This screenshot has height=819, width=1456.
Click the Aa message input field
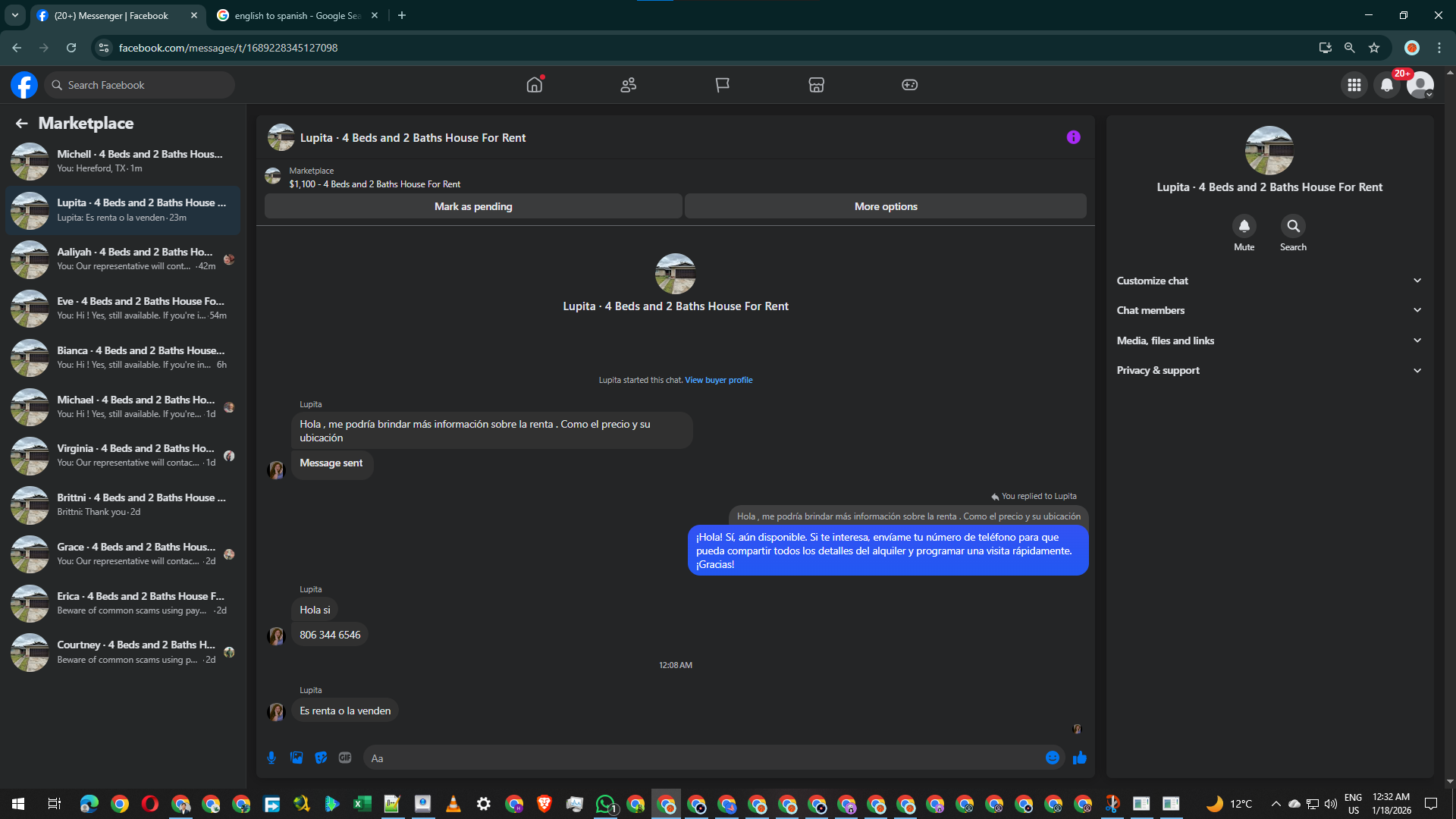(x=705, y=758)
